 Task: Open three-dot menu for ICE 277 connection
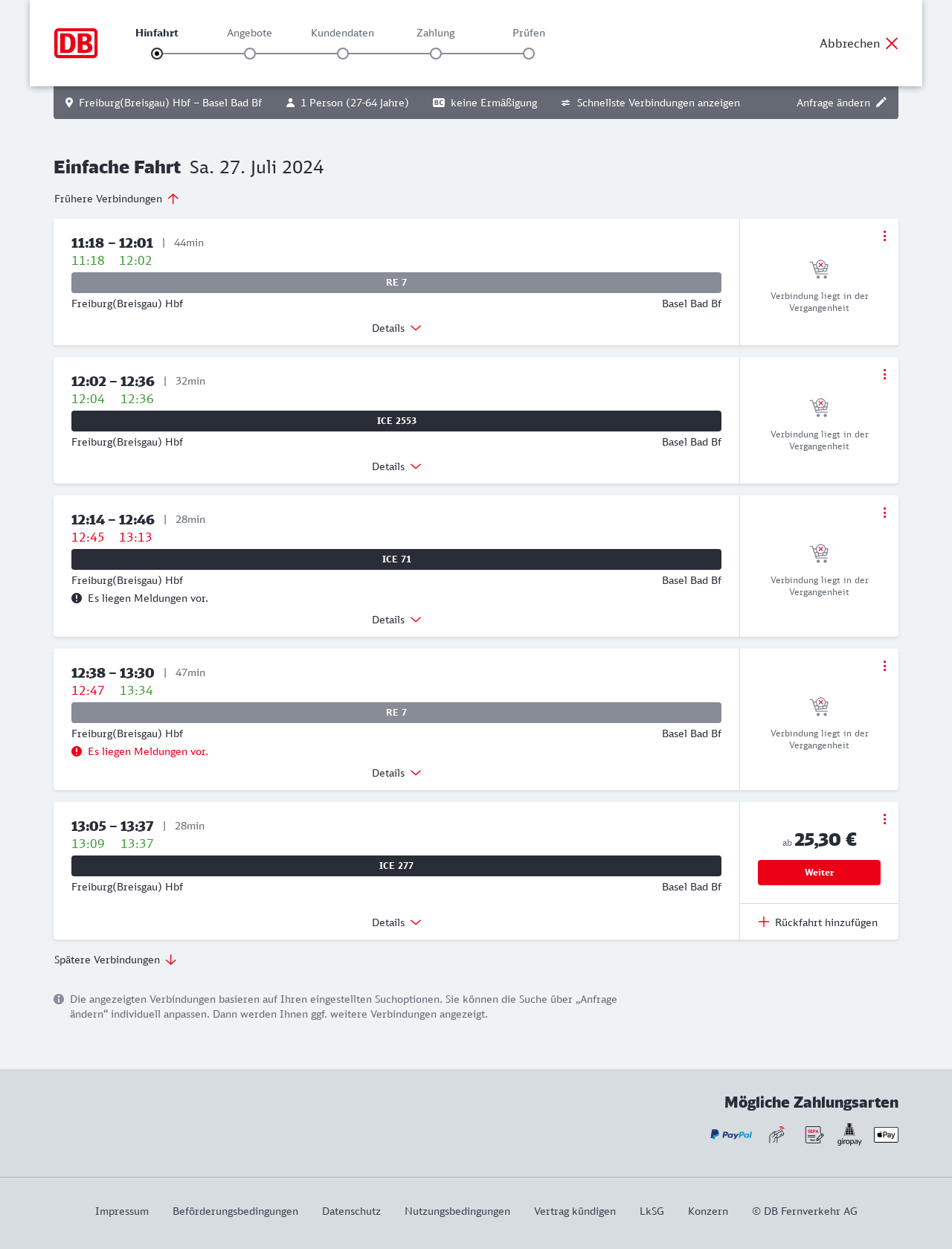point(884,819)
